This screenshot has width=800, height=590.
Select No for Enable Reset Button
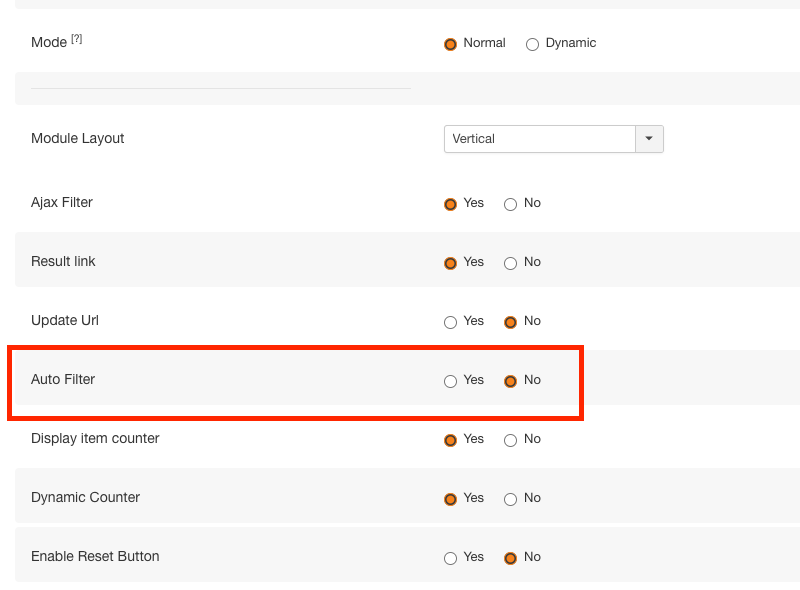coord(510,558)
